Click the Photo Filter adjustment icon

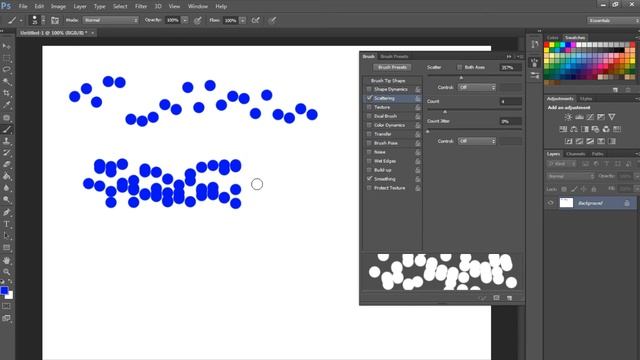(596, 129)
